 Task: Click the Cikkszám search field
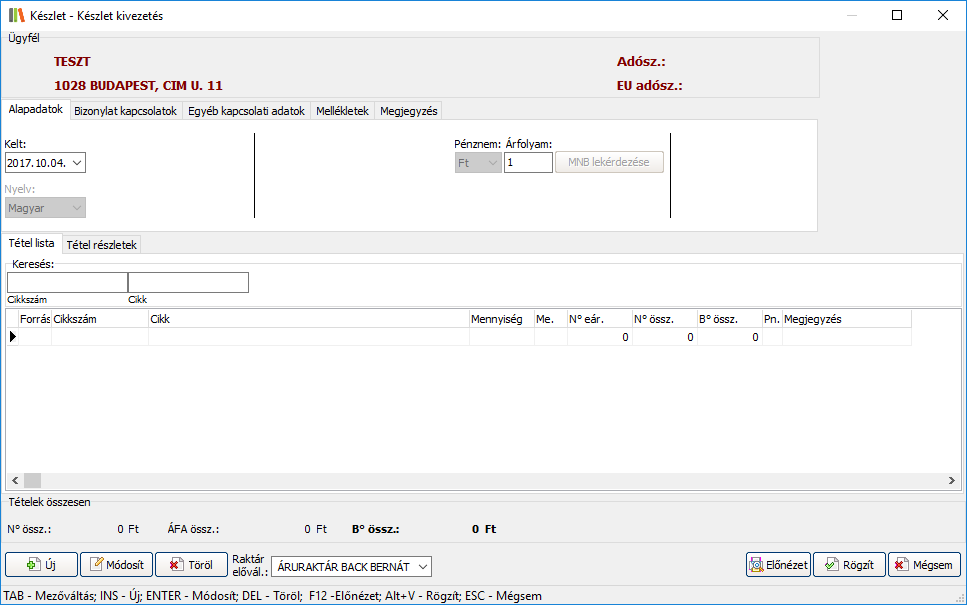coord(67,283)
